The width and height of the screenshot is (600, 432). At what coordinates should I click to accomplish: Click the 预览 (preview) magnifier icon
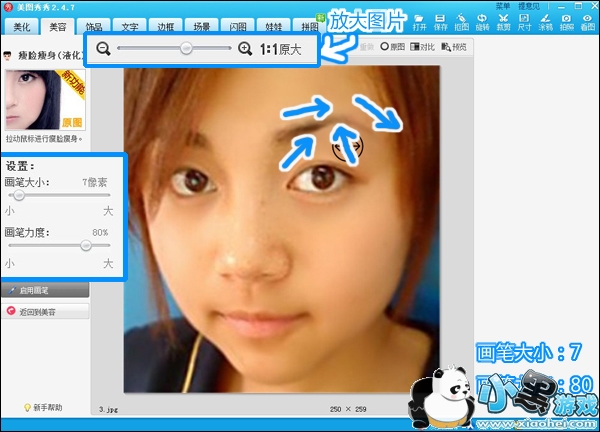point(454,47)
